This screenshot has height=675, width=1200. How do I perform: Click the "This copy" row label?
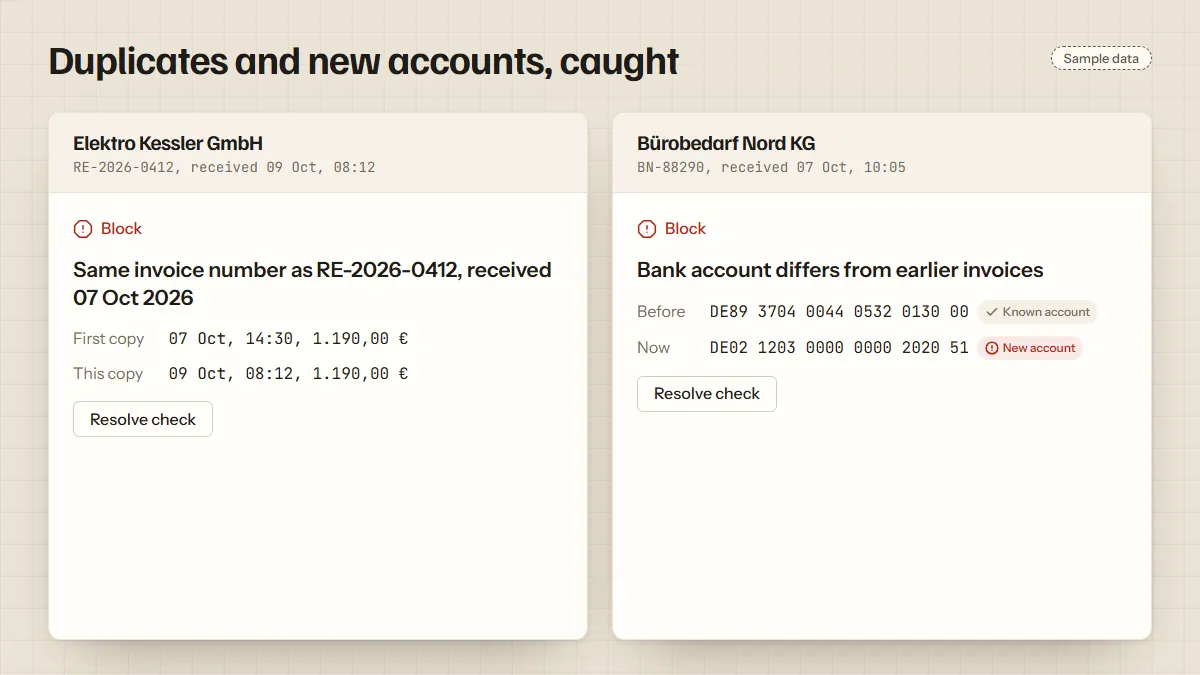[108, 374]
